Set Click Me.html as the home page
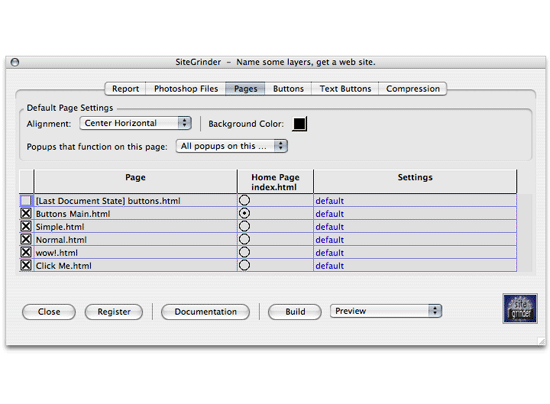The height and width of the screenshot is (404, 550). pyautogui.click(x=244, y=265)
